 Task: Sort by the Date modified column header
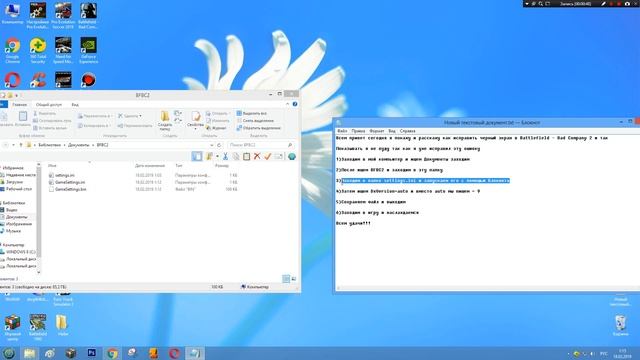(x=150, y=166)
